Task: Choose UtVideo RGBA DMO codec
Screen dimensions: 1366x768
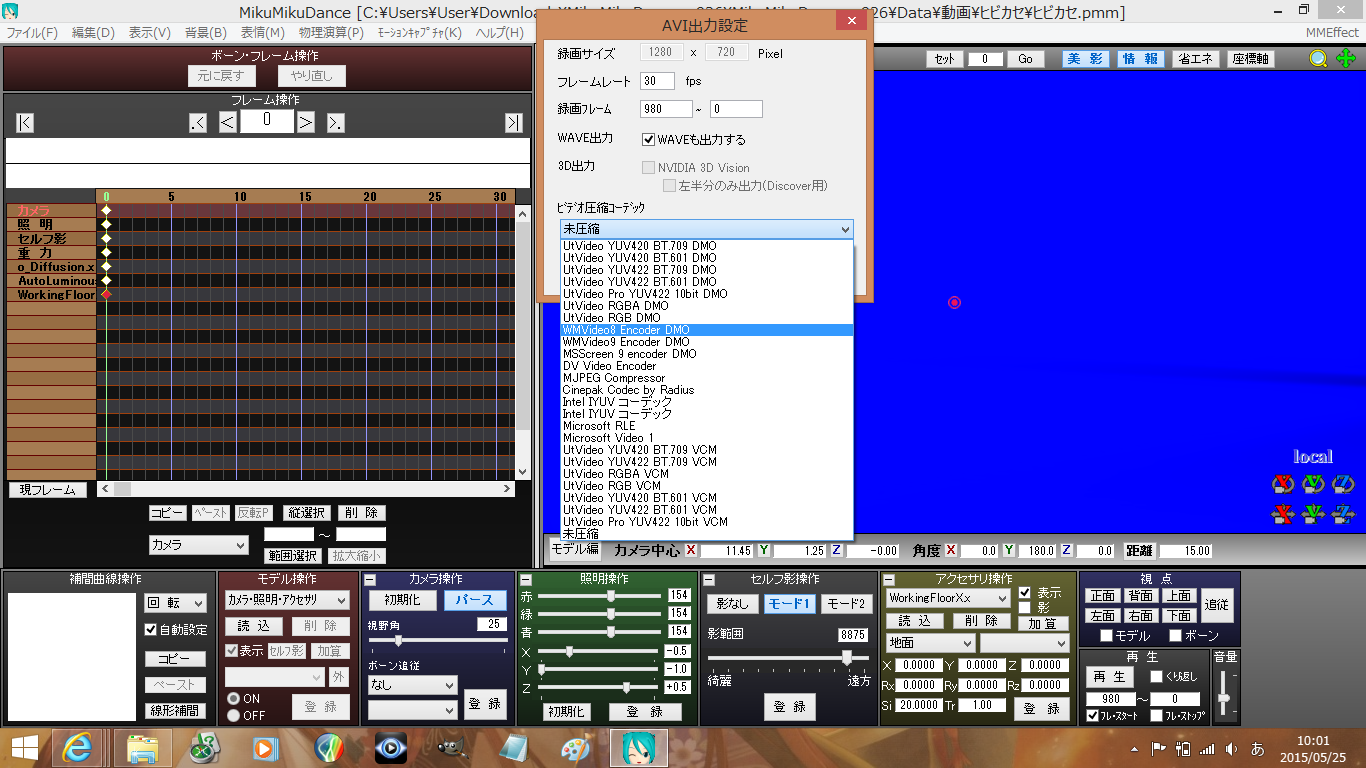Action: 707,306
